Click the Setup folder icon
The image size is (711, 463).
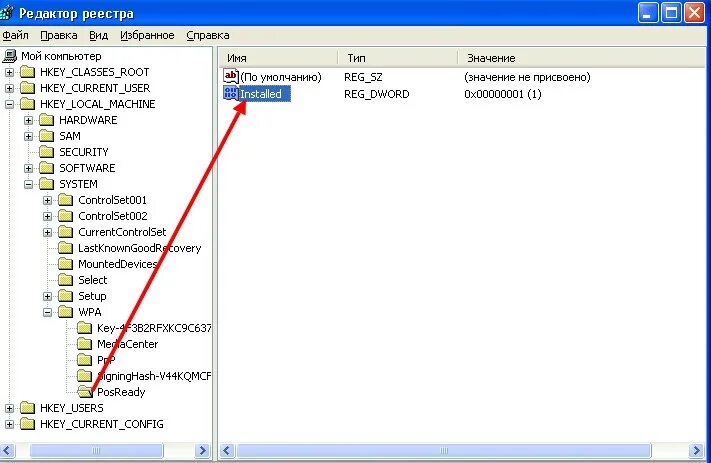tap(66, 296)
